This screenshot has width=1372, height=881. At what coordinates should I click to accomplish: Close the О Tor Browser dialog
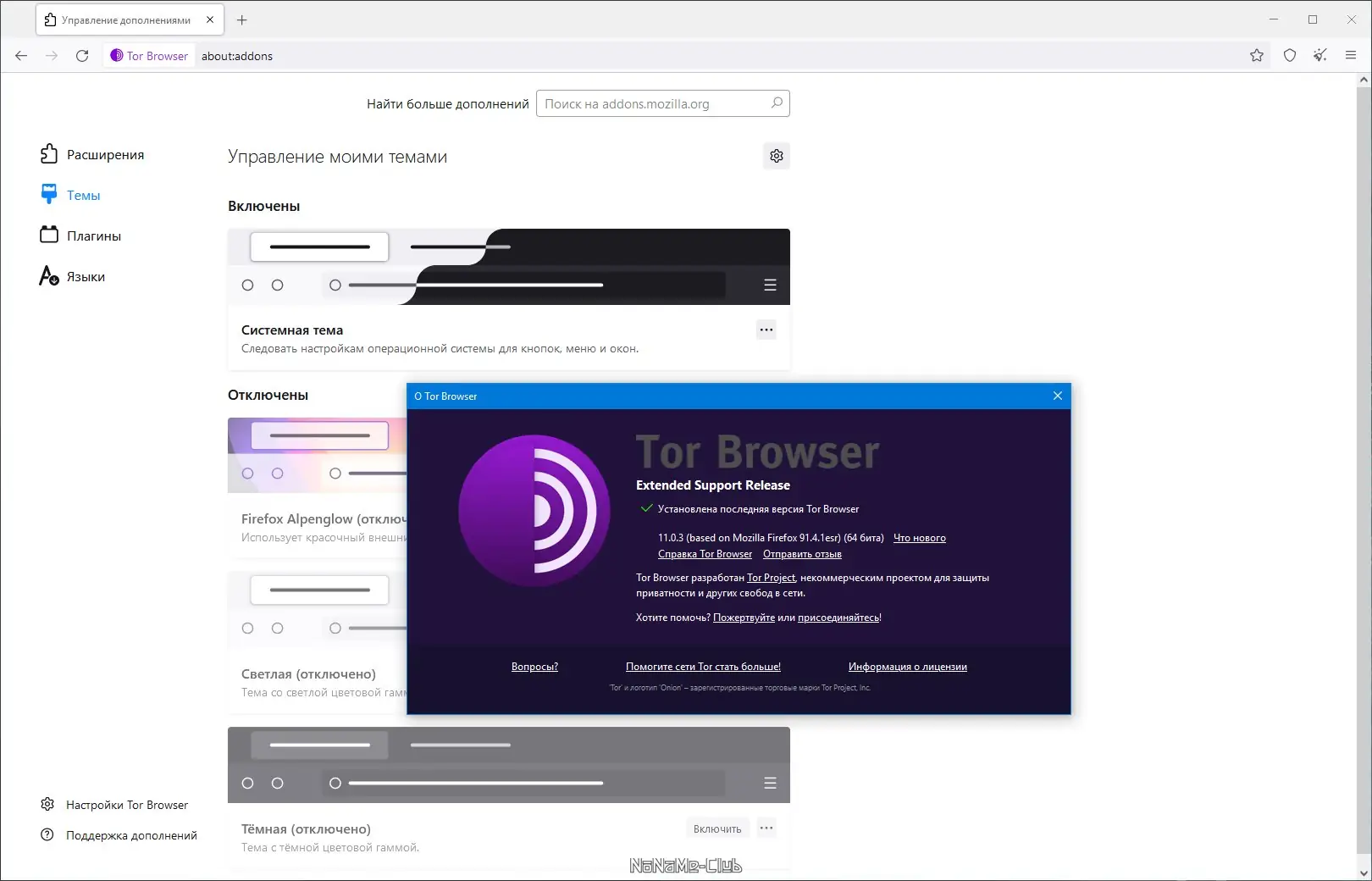[x=1058, y=396]
